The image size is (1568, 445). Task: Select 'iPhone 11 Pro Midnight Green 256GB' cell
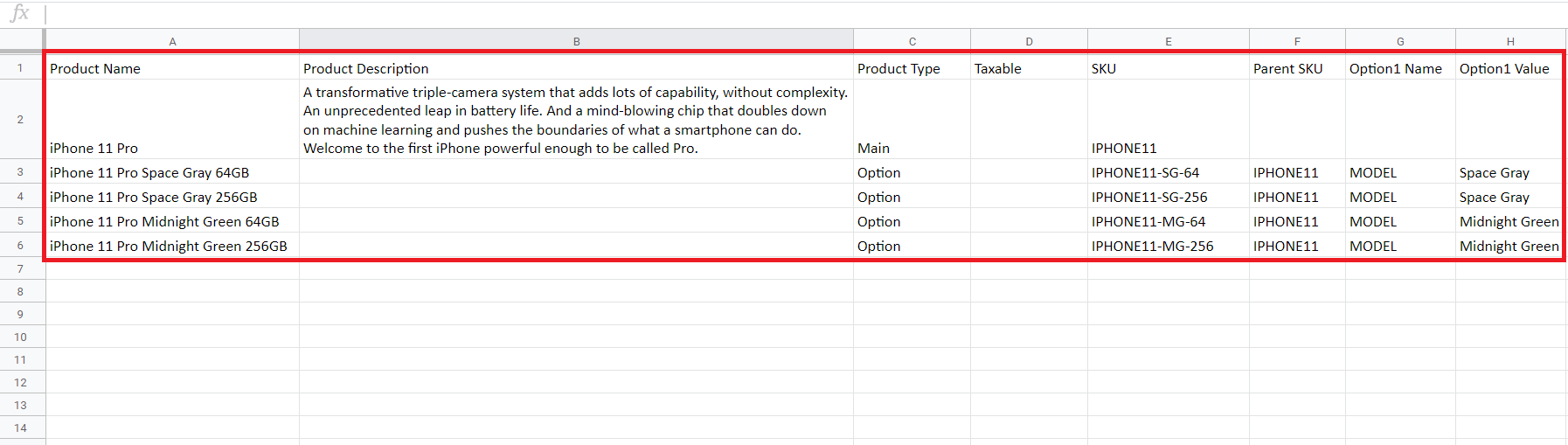[172, 246]
